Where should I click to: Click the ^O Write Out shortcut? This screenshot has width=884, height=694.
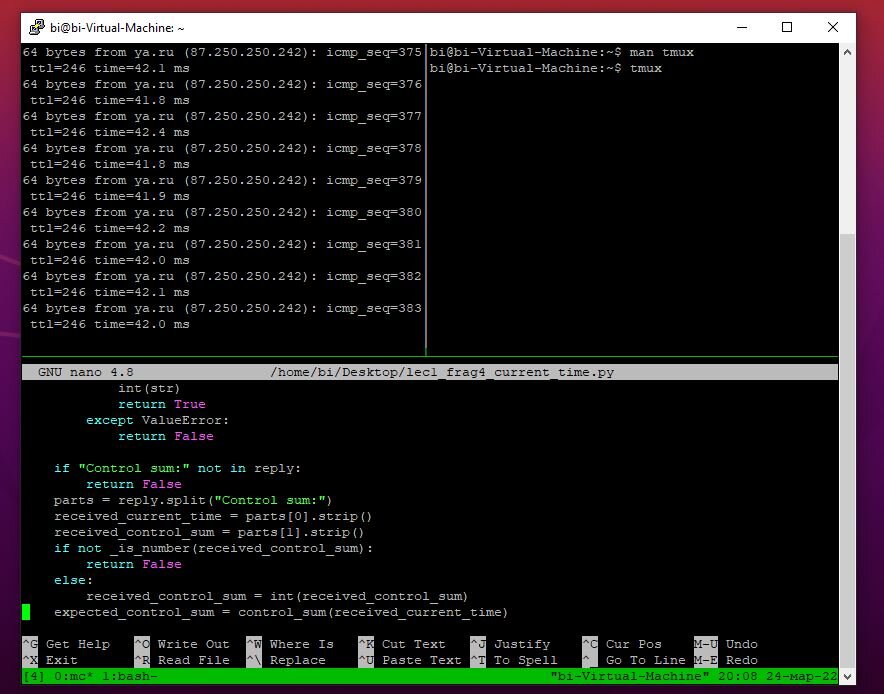[182, 644]
